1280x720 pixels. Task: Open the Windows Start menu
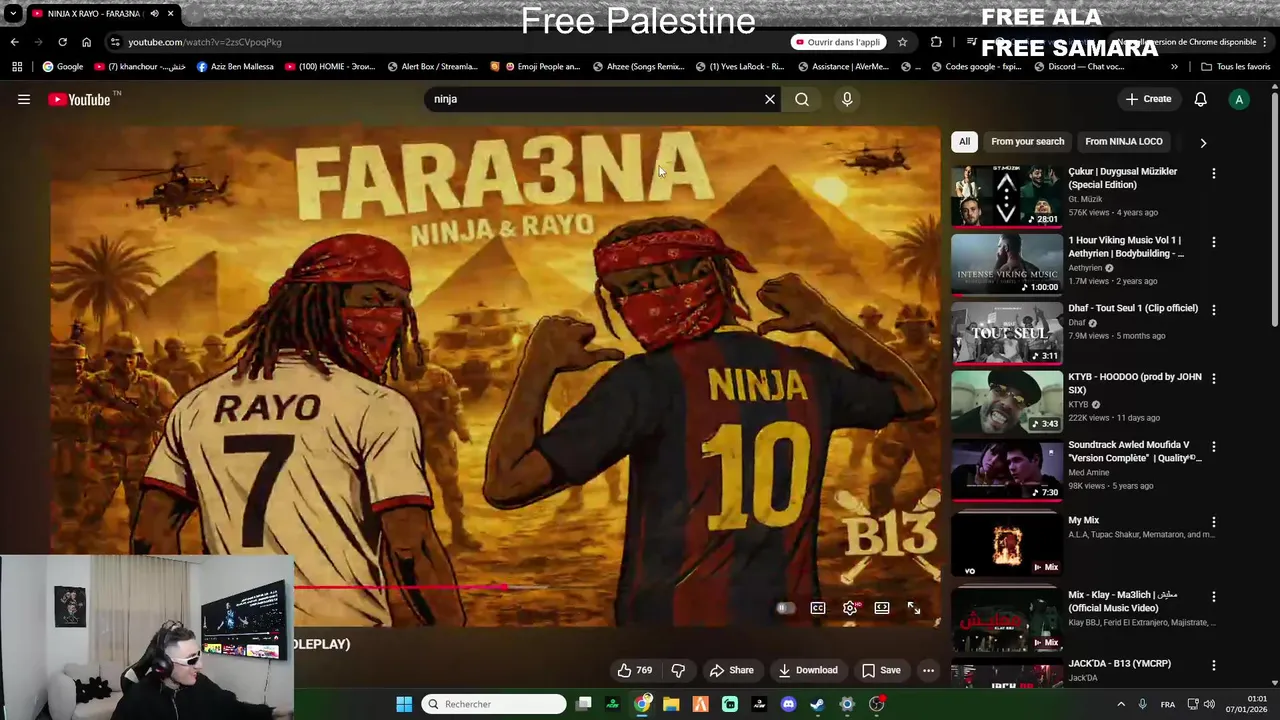(x=404, y=704)
